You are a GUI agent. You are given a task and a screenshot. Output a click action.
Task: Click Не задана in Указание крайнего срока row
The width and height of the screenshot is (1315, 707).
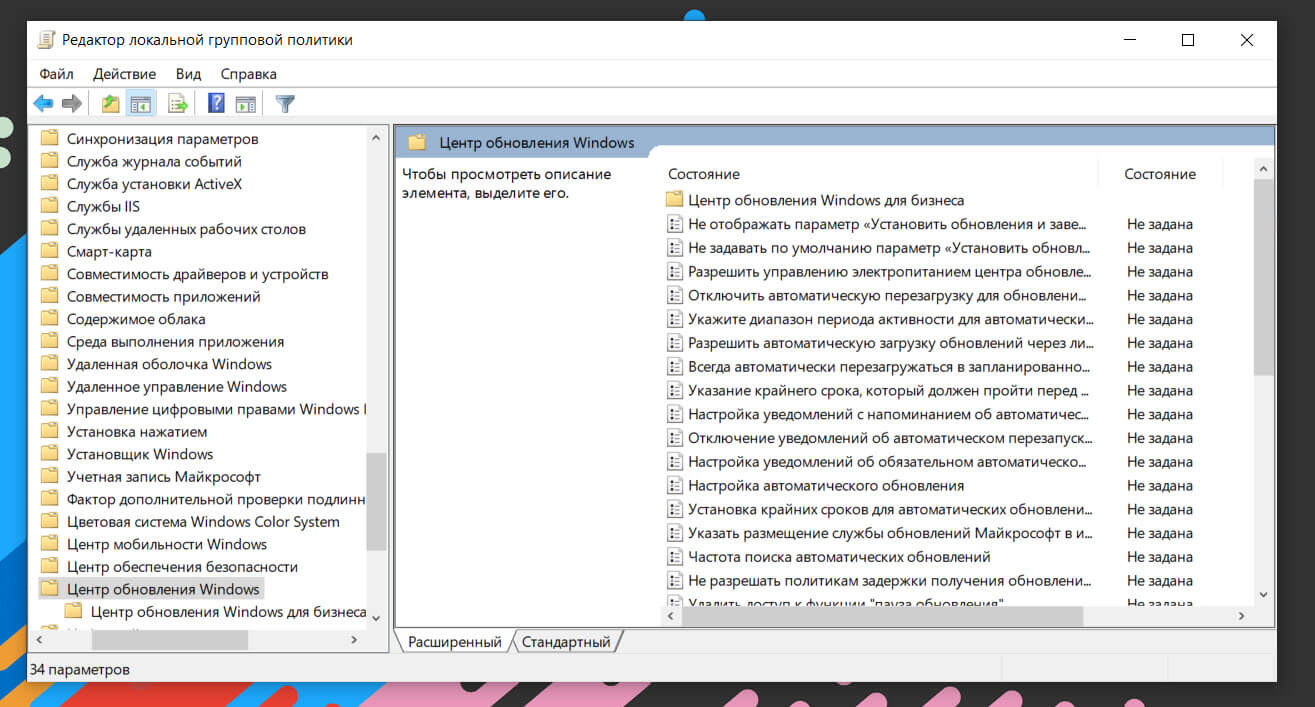(x=1160, y=390)
